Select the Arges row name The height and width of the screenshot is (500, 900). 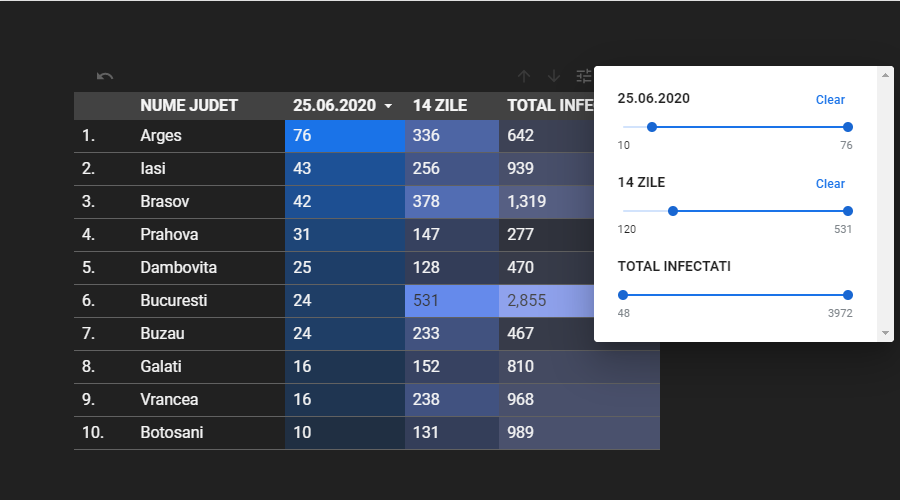[161, 135]
